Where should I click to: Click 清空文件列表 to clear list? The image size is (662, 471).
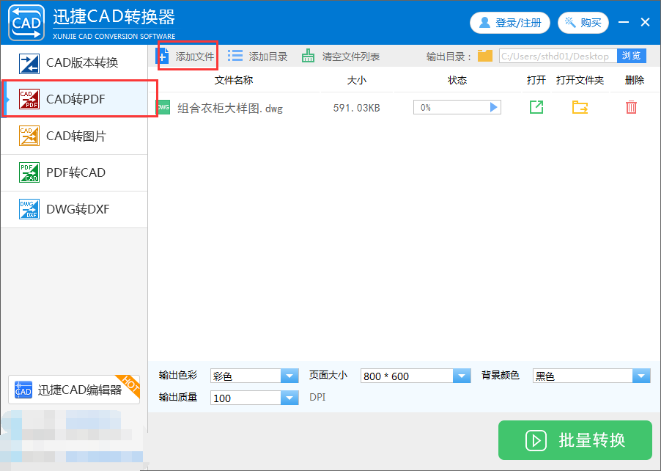(x=340, y=56)
